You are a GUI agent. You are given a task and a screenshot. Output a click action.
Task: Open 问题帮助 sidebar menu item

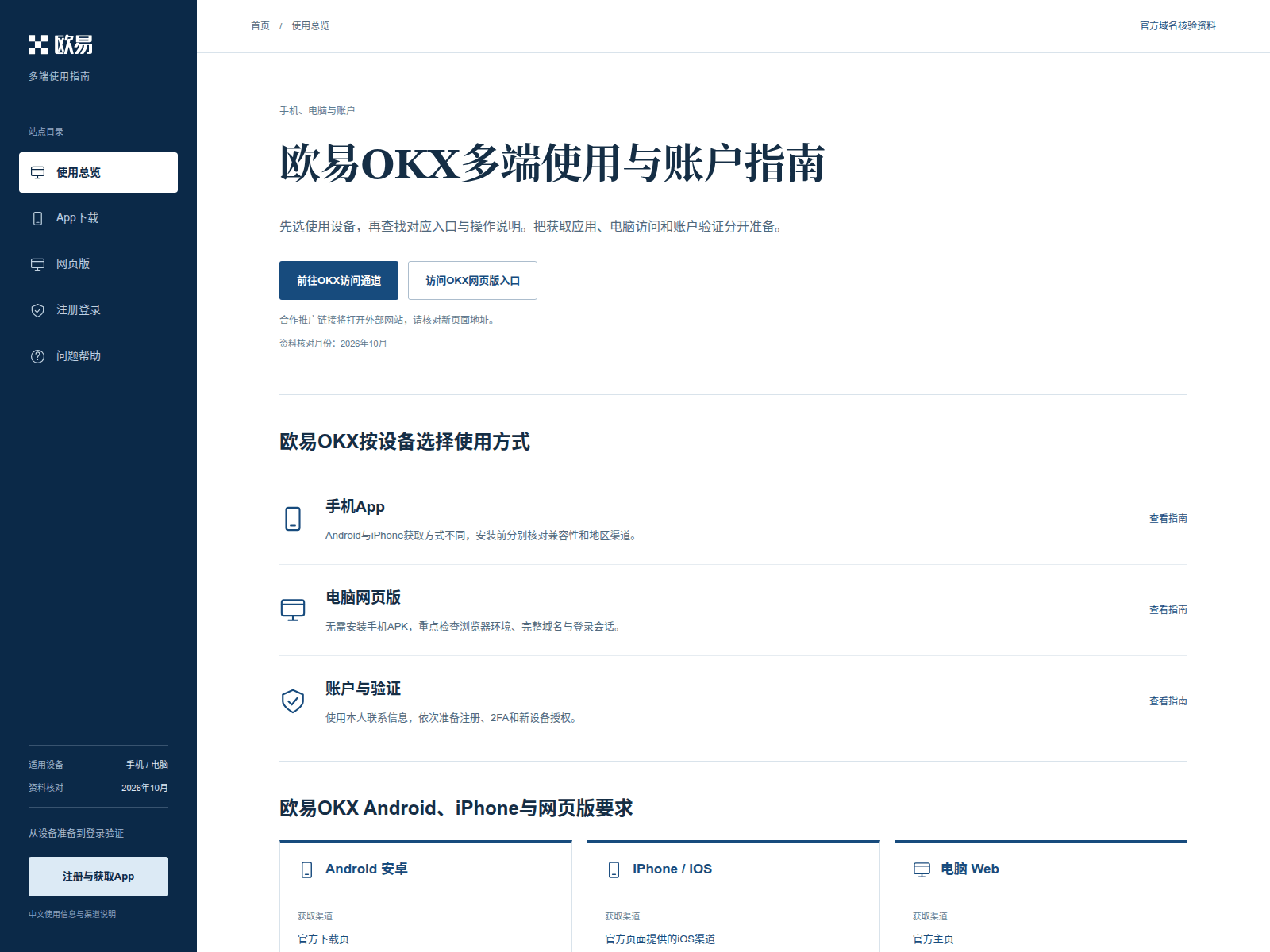[98, 356]
